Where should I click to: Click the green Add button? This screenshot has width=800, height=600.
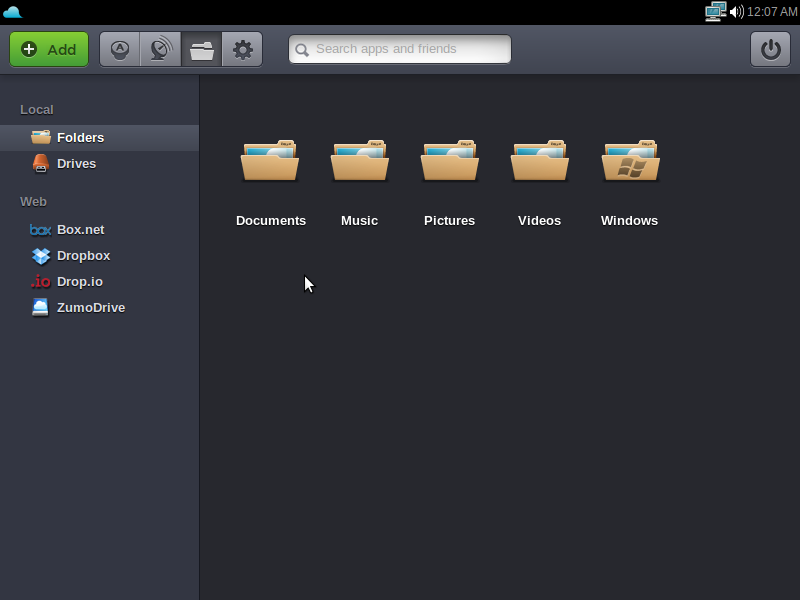(49, 49)
